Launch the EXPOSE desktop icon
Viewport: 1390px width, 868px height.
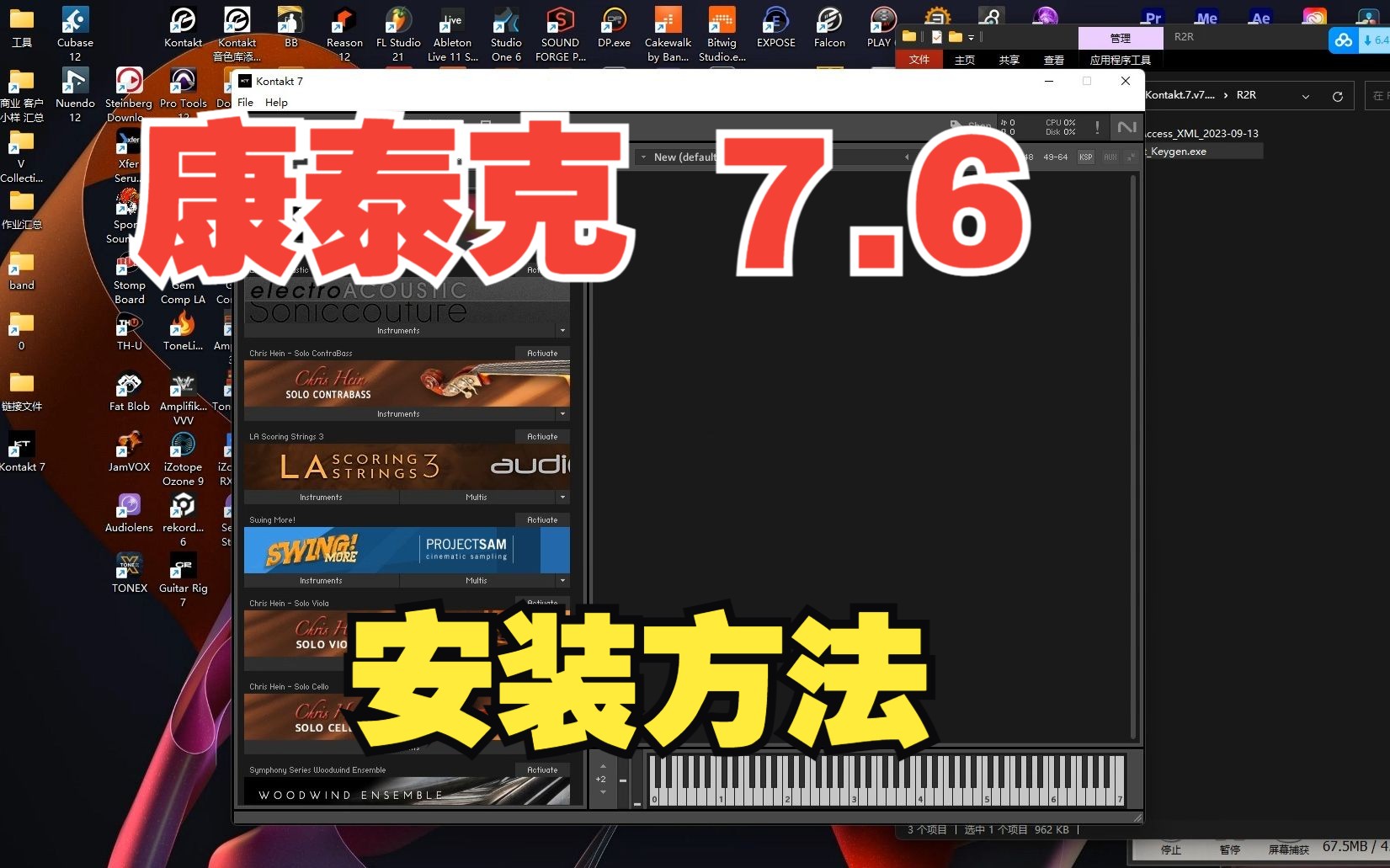(x=775, y=29)
